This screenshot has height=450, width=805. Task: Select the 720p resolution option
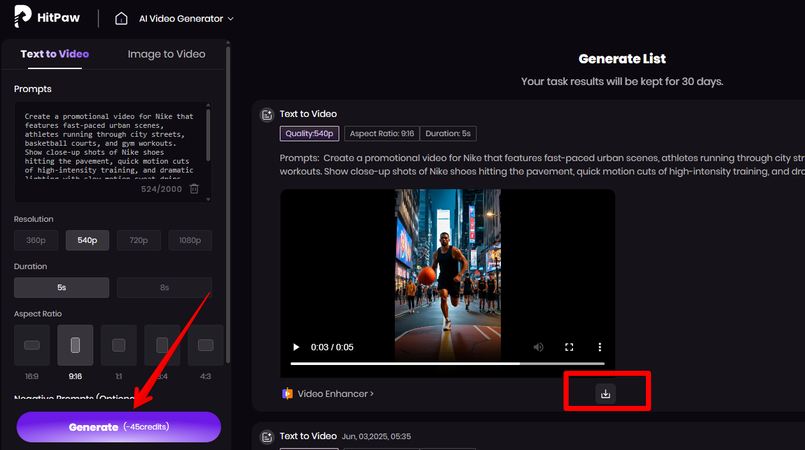point(139,240)
